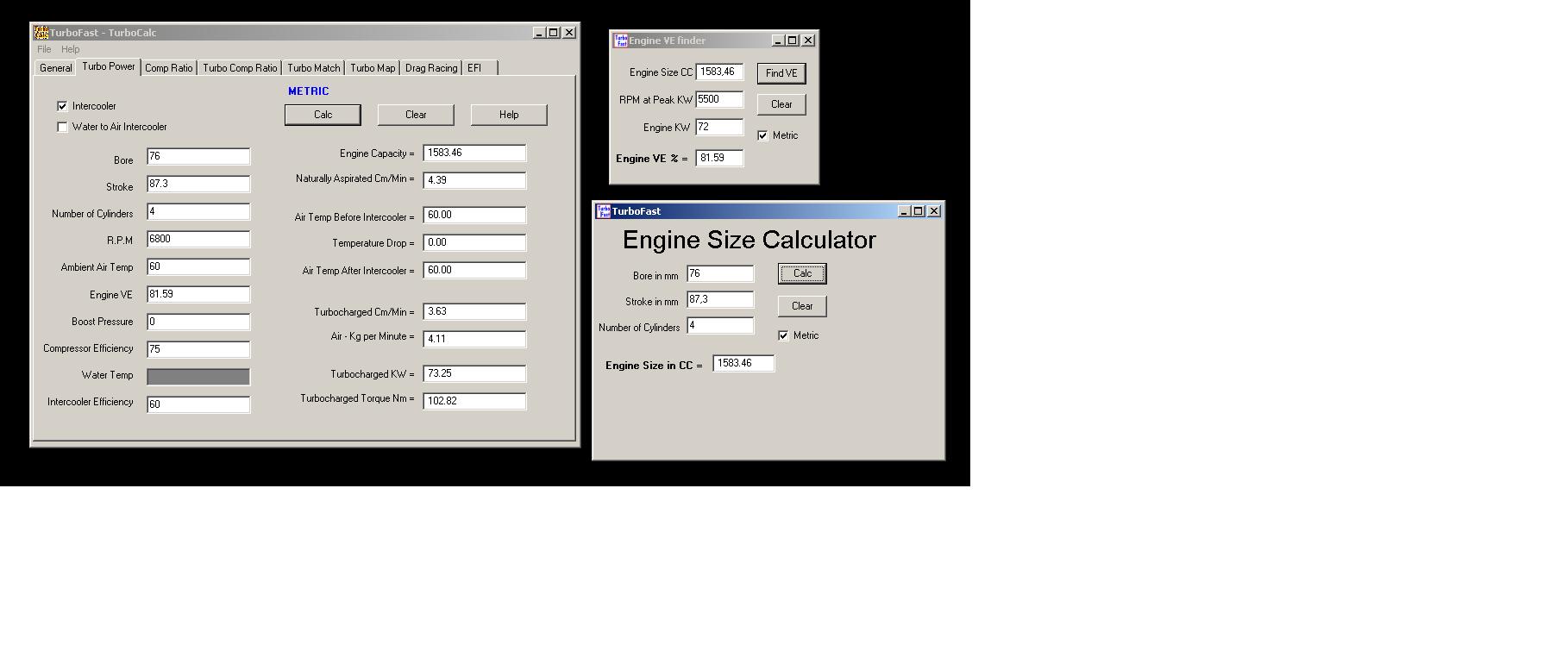
Task: Click Engine Size CC field in VE finder
Action: click(719, 72)
